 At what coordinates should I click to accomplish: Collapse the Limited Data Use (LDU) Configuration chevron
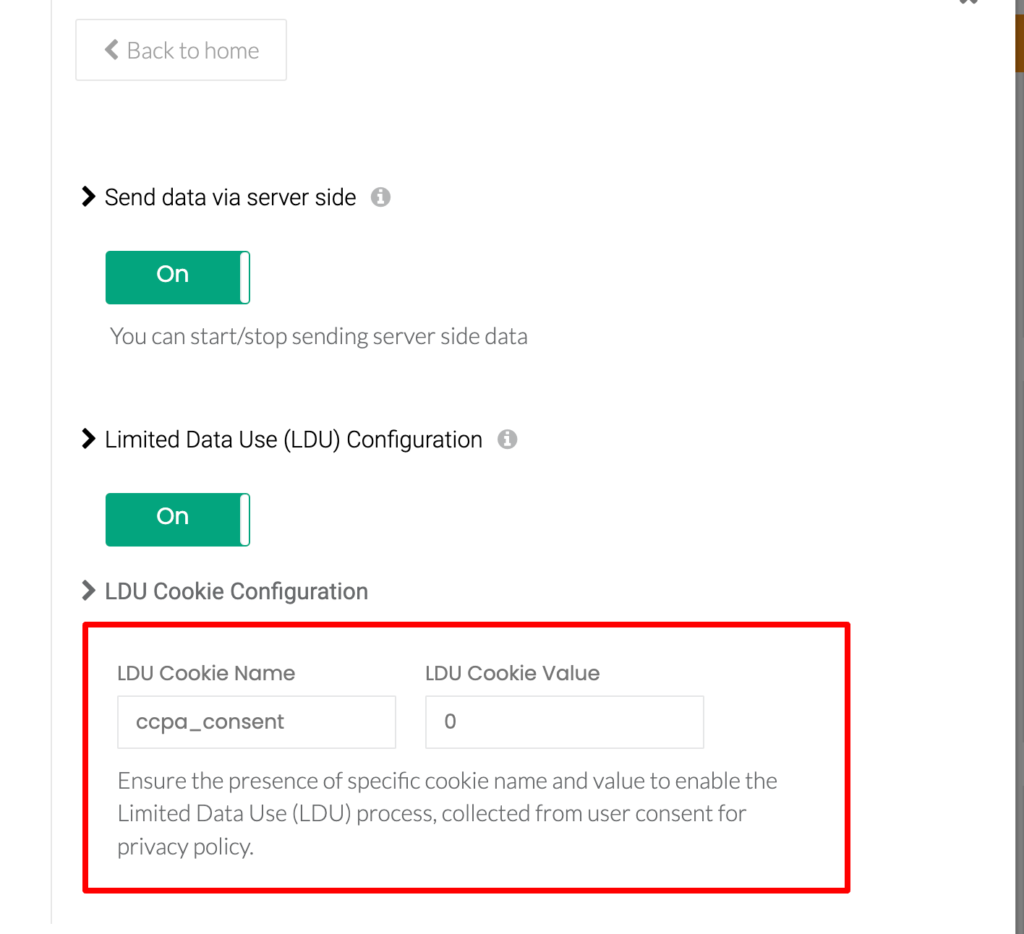[88, 439]
